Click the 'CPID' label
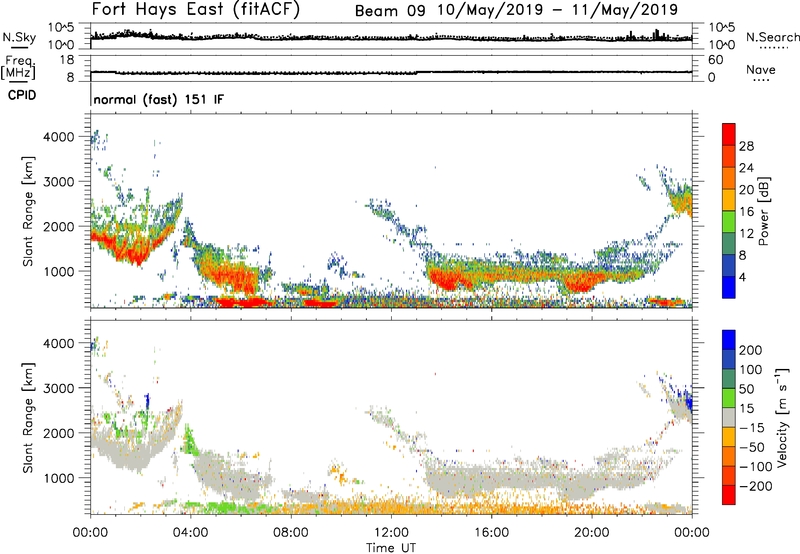Image resolution: width=800 pixels, height=554 pixels. point(22,95)
